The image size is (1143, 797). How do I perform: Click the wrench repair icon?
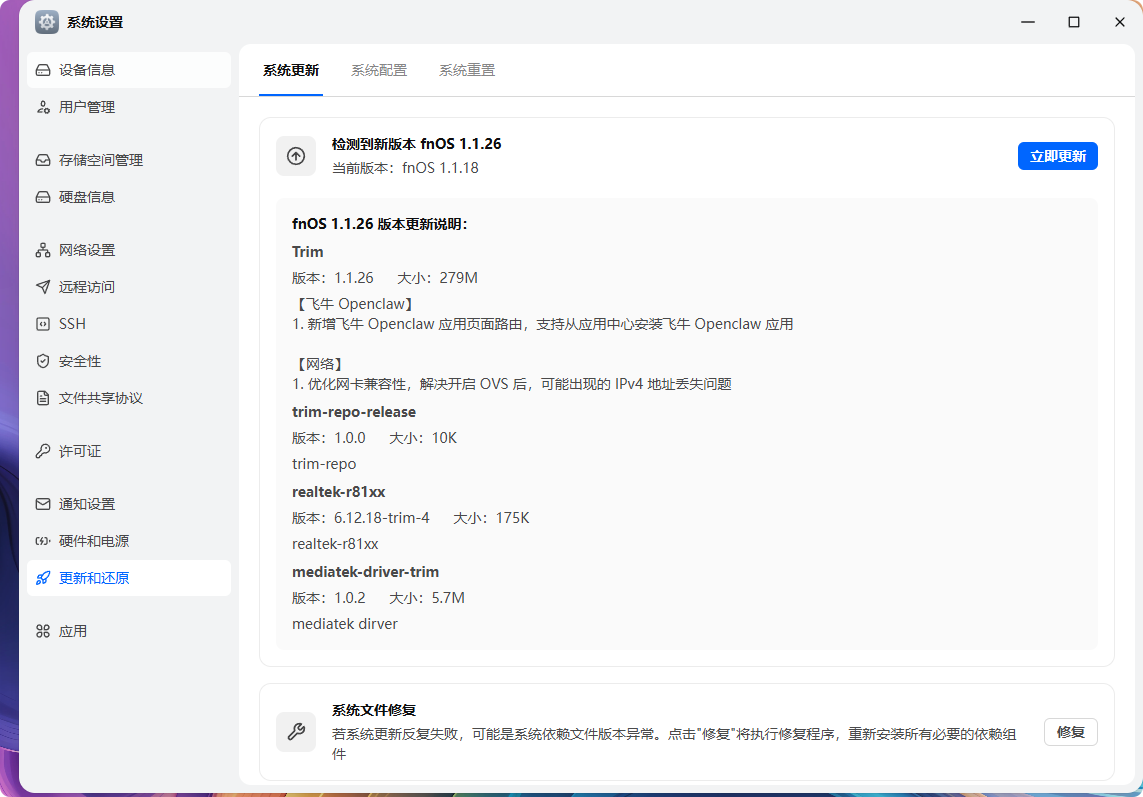coord(296,732)
